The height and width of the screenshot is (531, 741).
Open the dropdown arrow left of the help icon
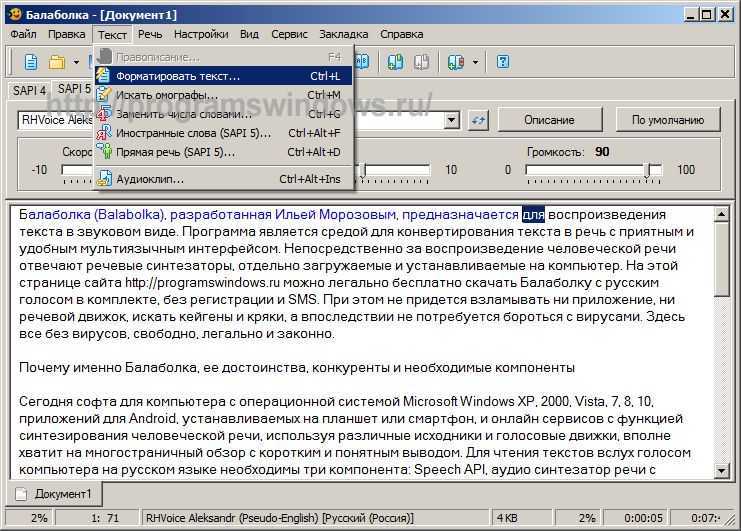(475, 62)
